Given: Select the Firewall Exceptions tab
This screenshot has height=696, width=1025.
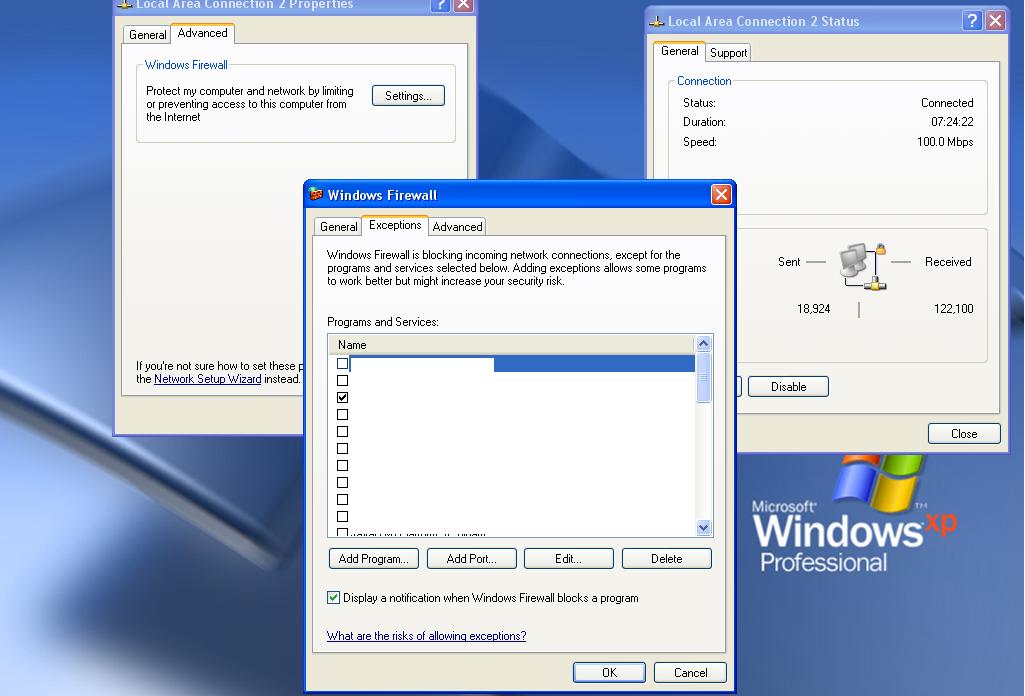Looking at the screenshot, I should (x=395, y=225).
